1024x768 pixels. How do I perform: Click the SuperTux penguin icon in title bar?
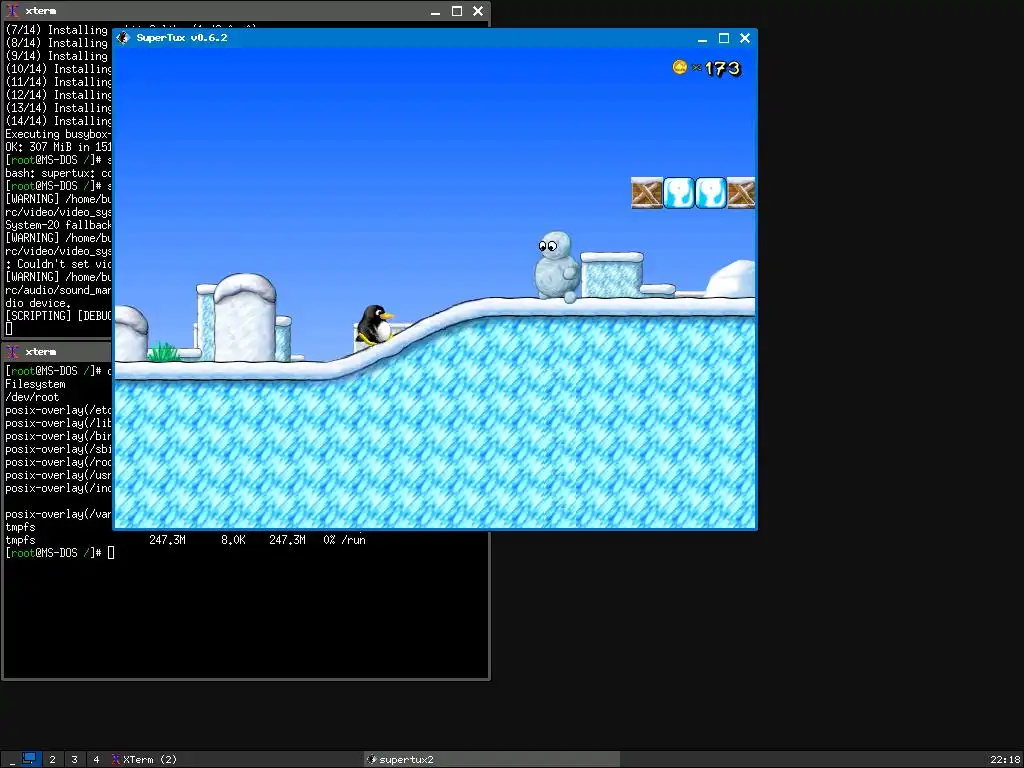point(123,38)
